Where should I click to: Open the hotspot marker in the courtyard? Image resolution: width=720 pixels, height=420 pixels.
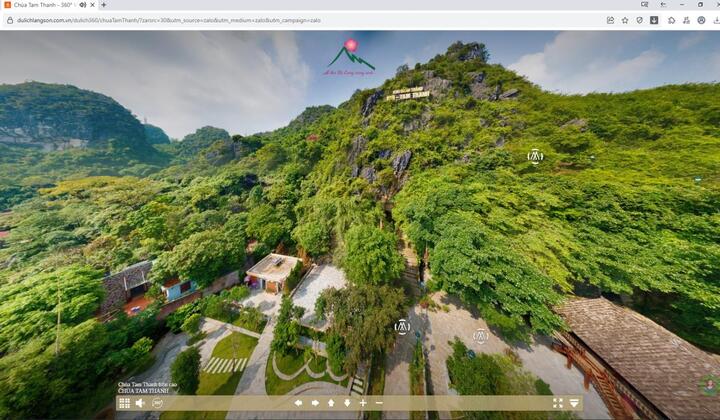point(481,337)
